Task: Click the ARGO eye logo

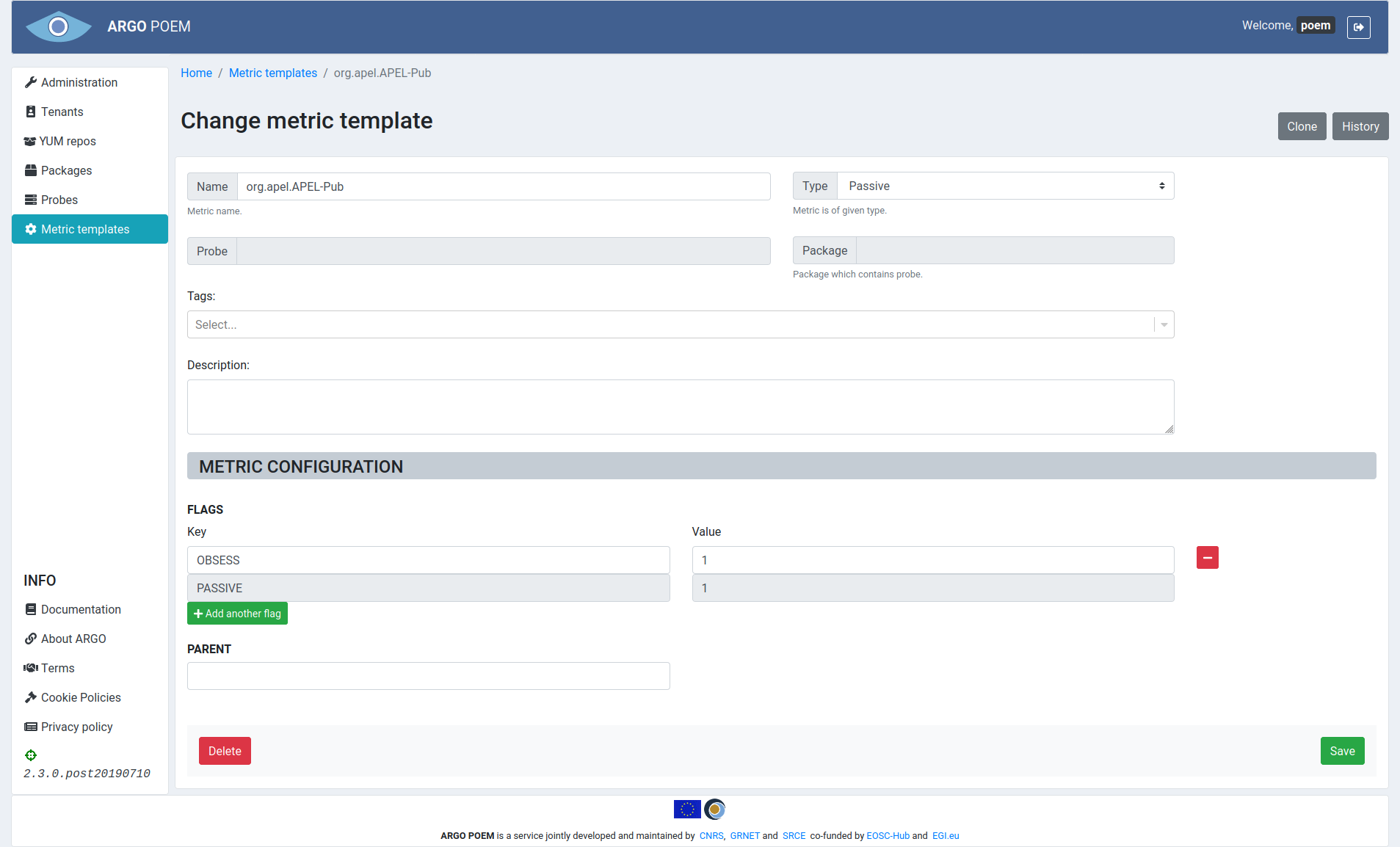Action: pyautogui.click(x=59, y=26)
